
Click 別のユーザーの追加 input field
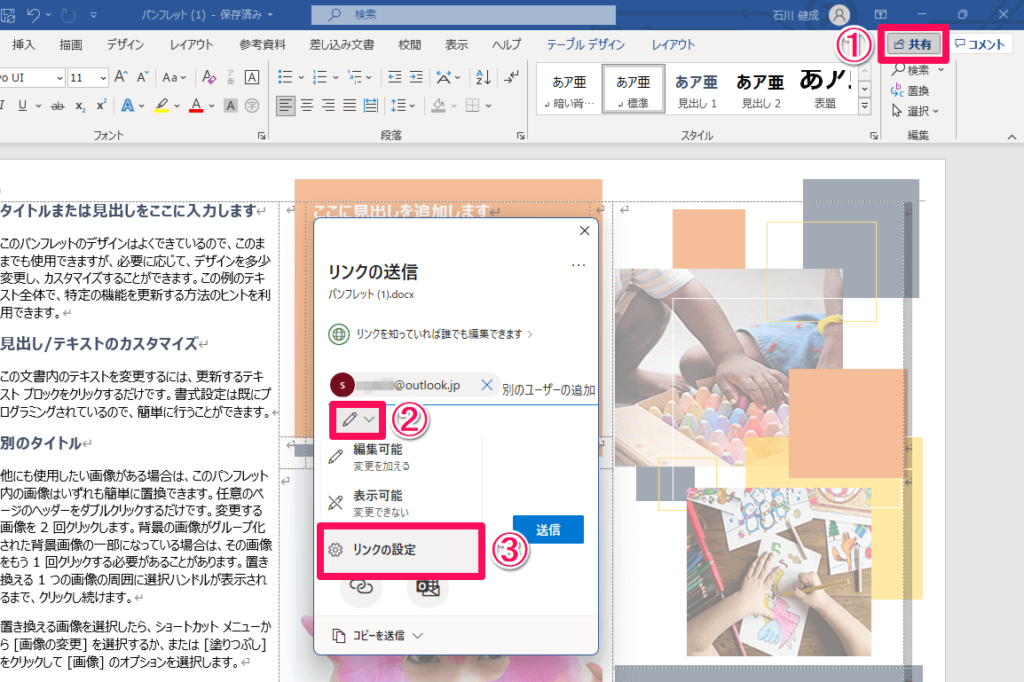pyautogui.click(x=549, y=390)
